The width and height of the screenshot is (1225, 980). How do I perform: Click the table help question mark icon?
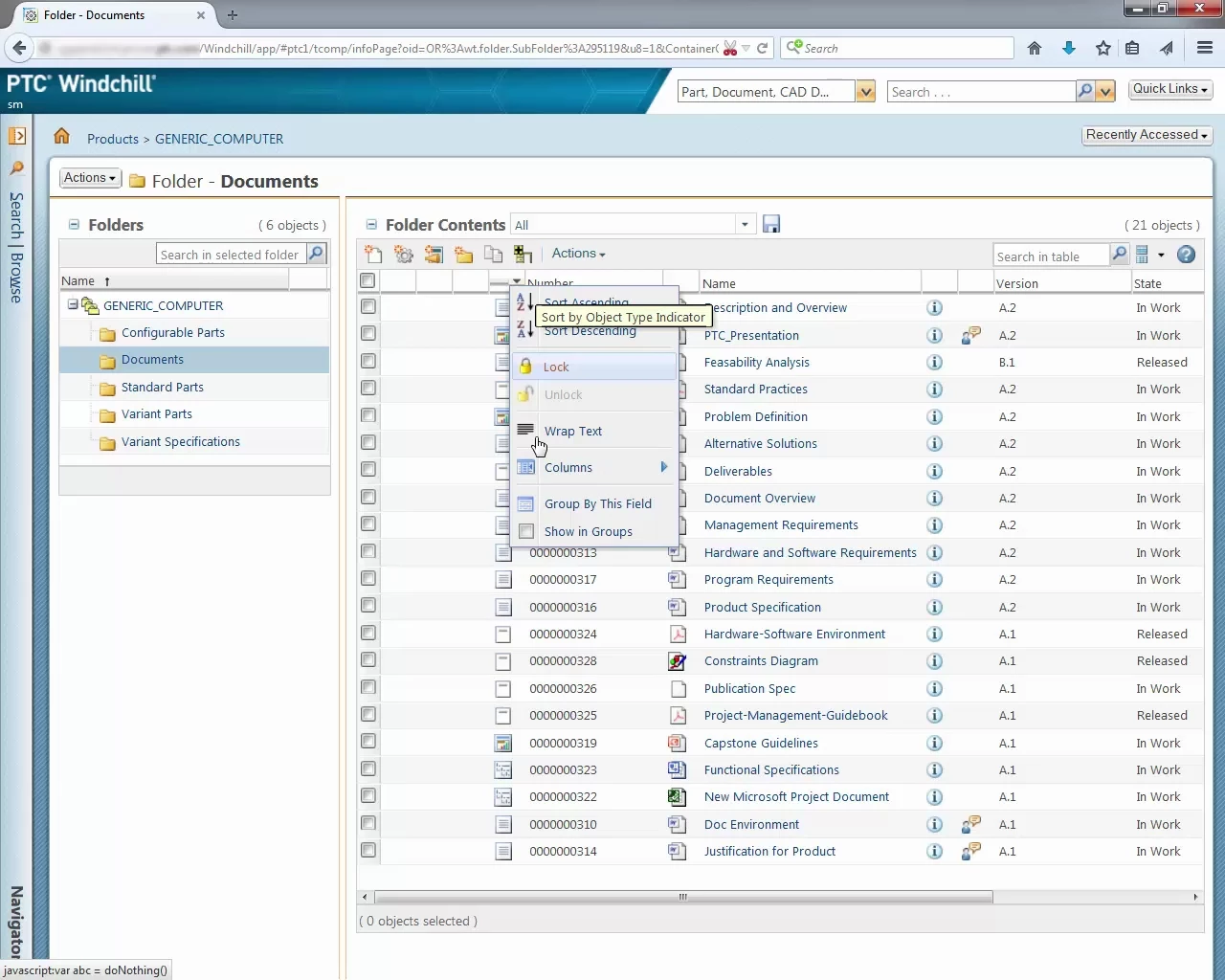[x=1186, y=255]
